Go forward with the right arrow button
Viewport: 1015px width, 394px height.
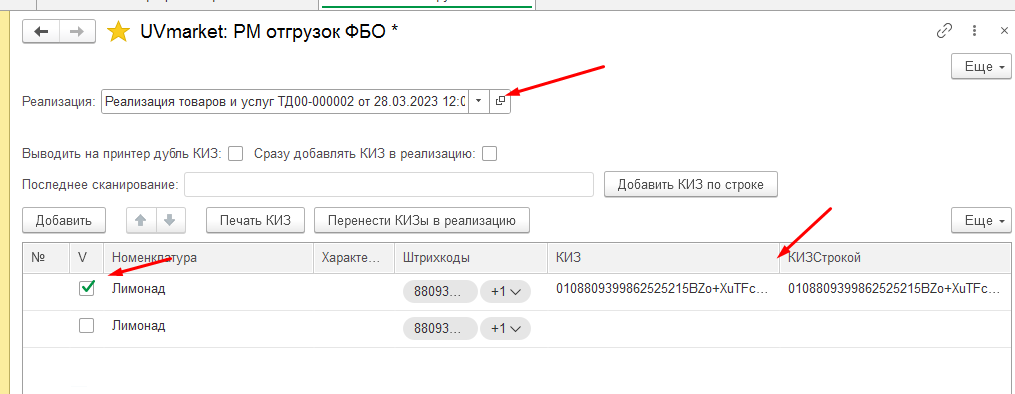77,32
